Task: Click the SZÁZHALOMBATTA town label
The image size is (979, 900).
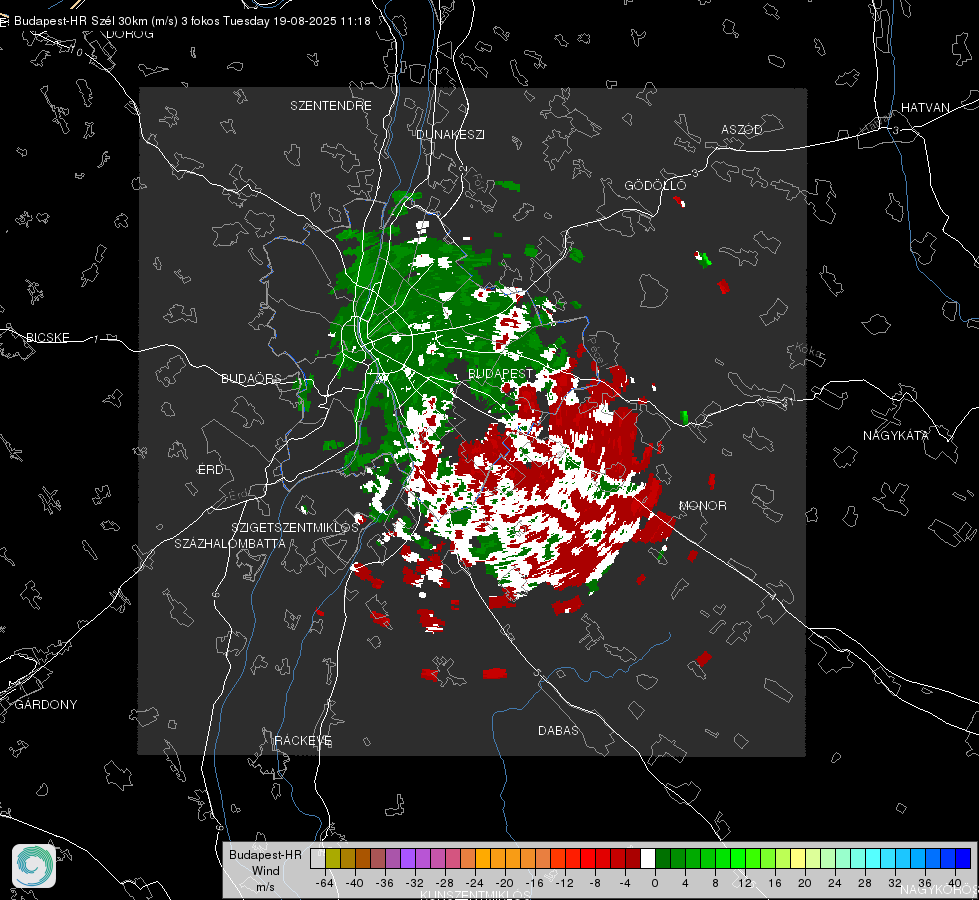Action: (x=230, y=543)
